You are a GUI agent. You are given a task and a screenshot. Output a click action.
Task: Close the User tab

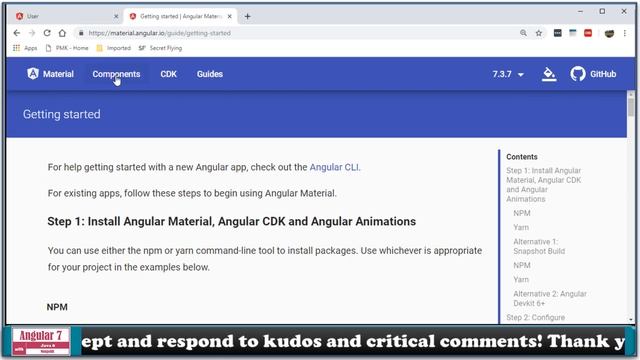pyautogui.click(x=116, y=16)
